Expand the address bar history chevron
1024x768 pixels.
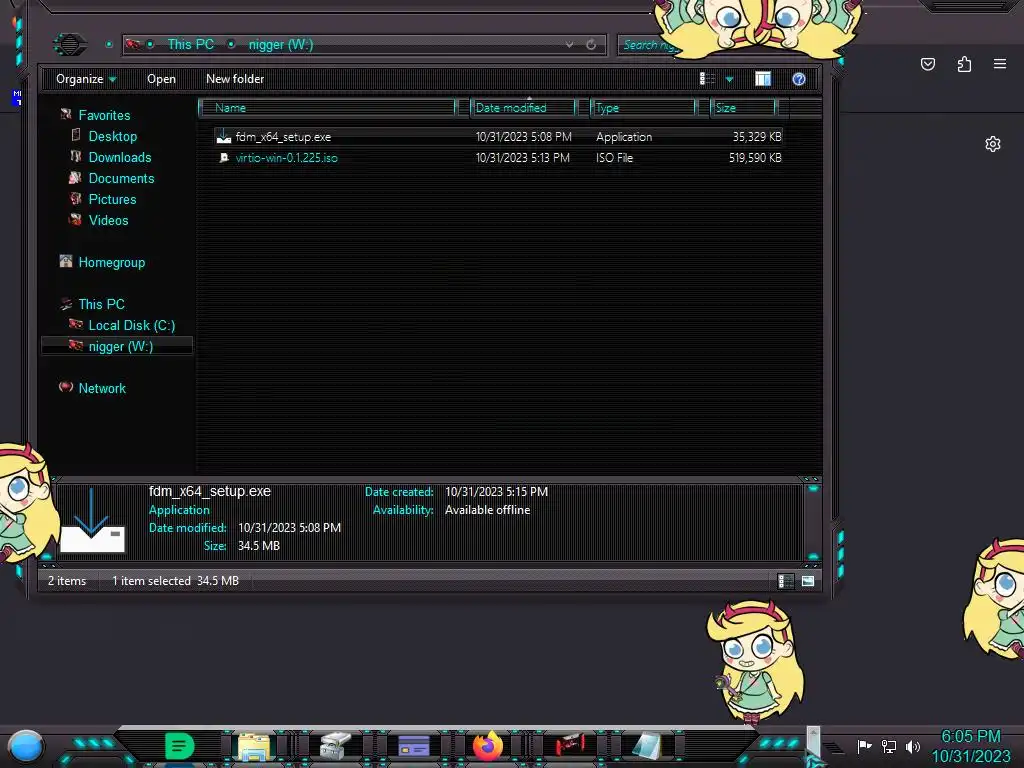pos(569,44)
